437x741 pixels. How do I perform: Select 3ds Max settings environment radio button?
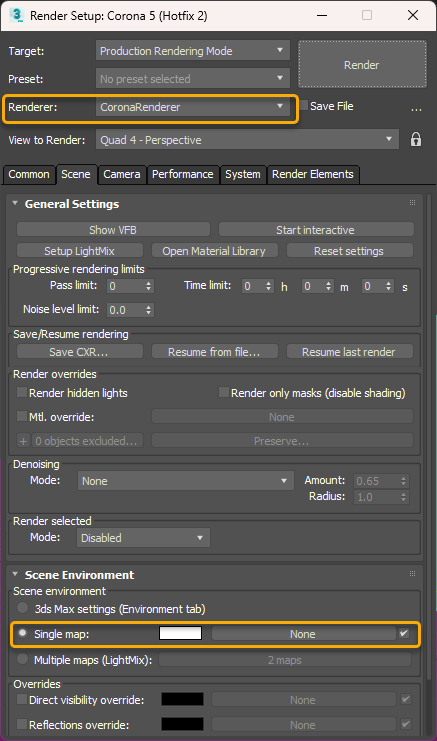tap(22, 608)
